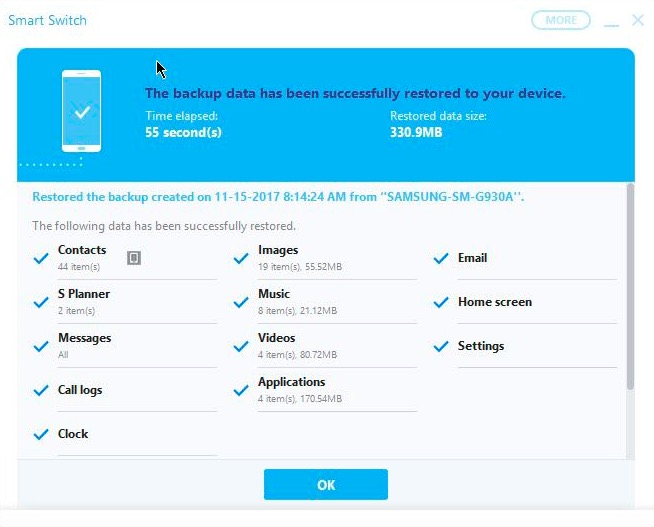The height and width of the screenshot is (527, 654).
Task: Click the restored items list scrollbar
Action: (x=630, y=287)
